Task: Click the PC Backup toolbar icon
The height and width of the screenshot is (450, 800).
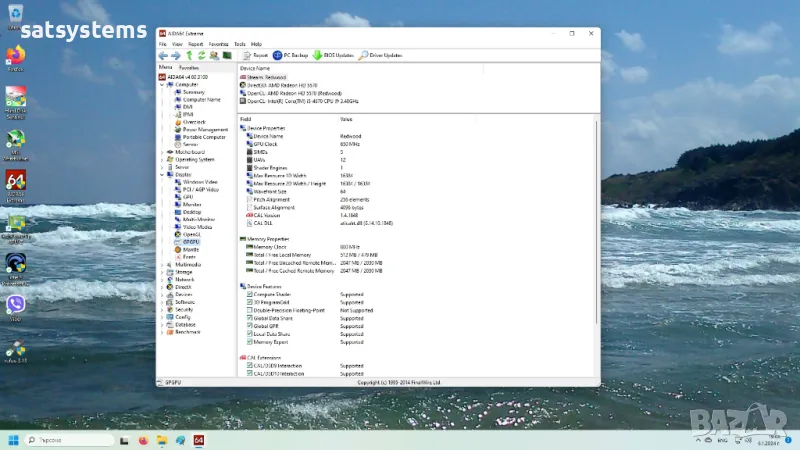Action: [290, 56]
